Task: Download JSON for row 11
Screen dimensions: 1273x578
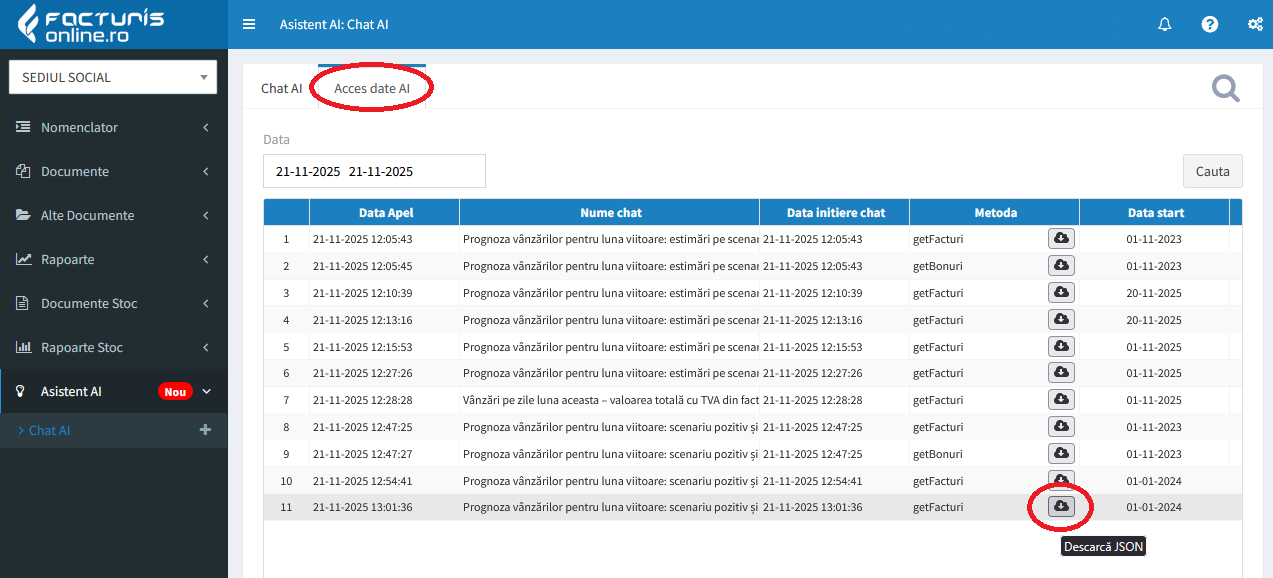Action: 1061,507
